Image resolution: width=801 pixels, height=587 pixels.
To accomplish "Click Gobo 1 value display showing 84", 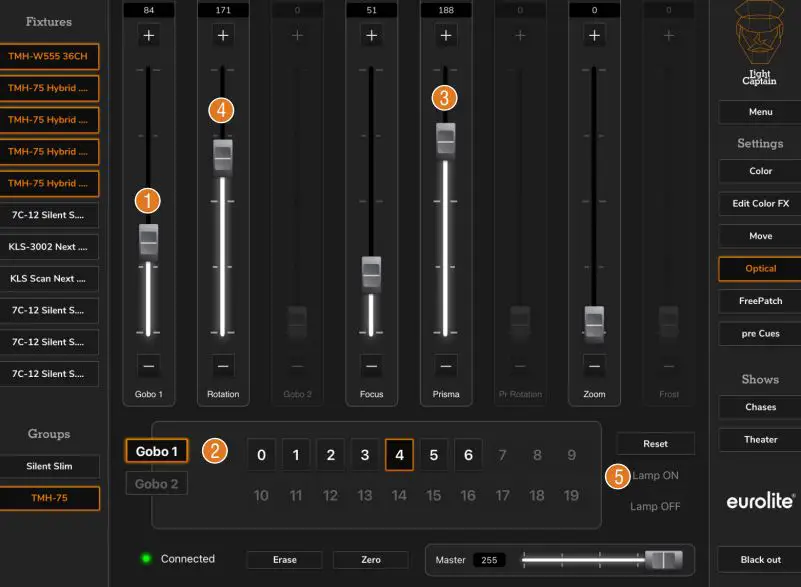I will (149, 10).
